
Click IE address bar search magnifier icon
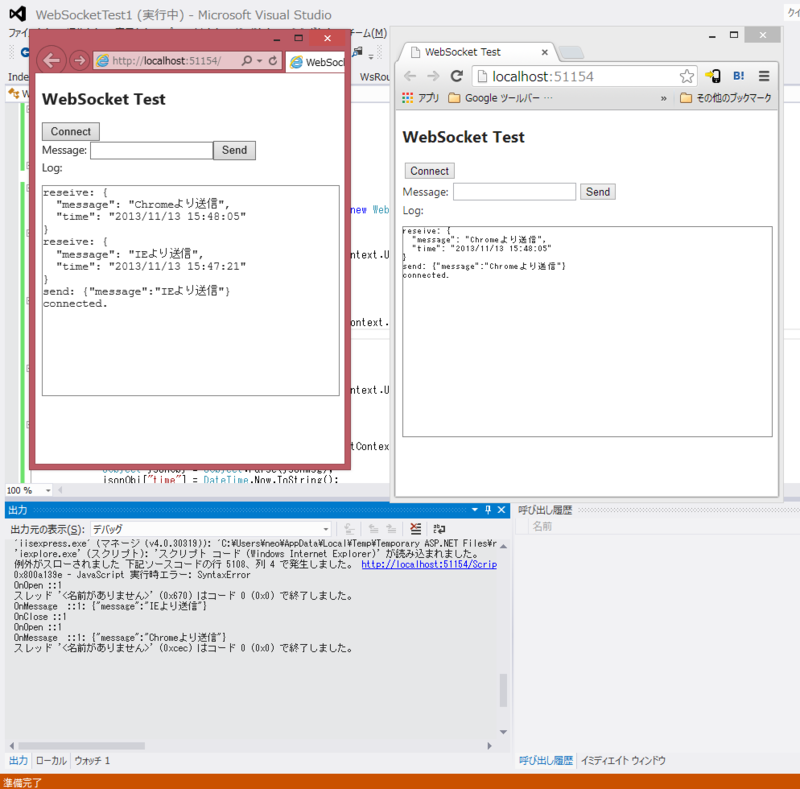246,61
